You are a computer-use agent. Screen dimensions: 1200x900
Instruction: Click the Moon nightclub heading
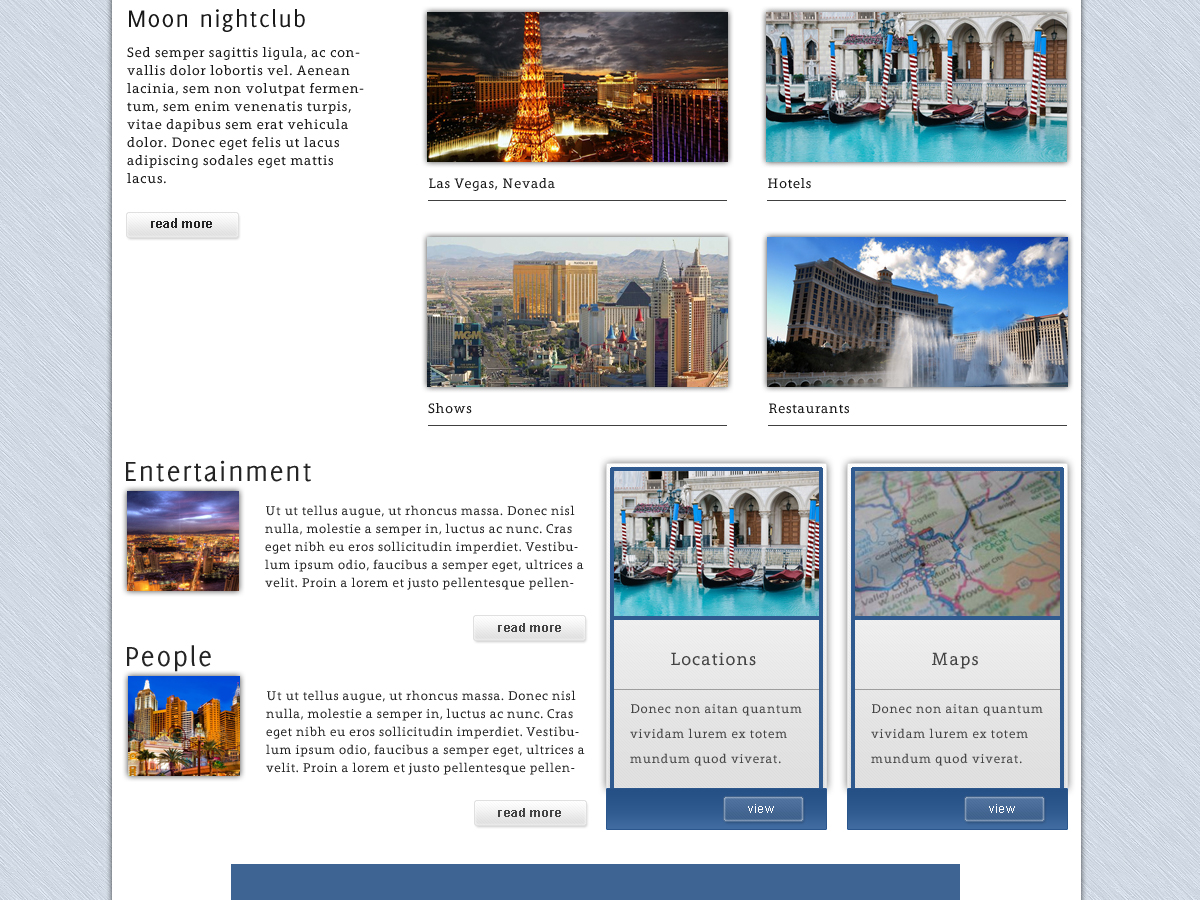click(x=215, y=18)
